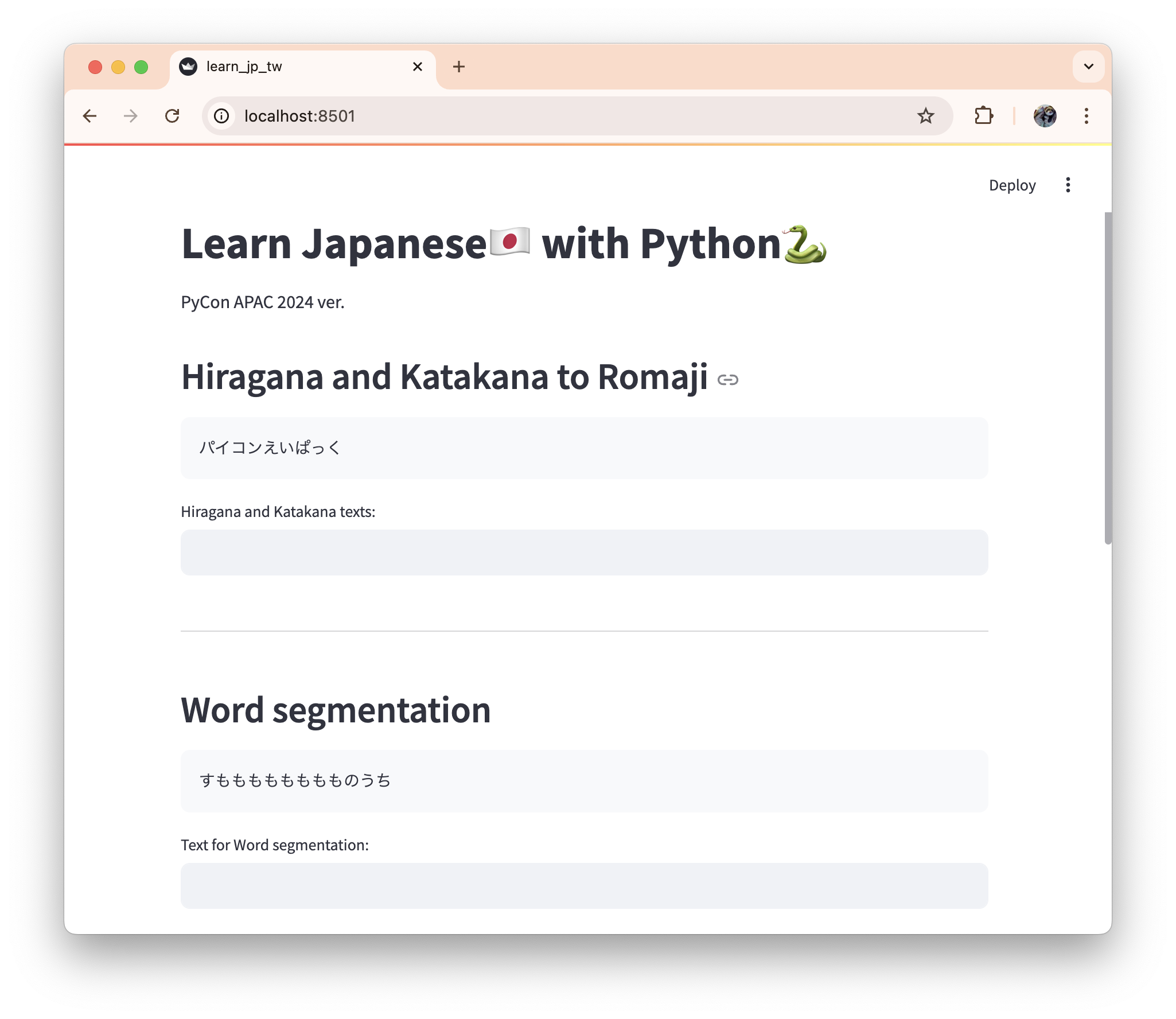Bookmark this page with star icon
Image resolution: width=1176 pixels, height=1019 pixels.
click(925, 116)
